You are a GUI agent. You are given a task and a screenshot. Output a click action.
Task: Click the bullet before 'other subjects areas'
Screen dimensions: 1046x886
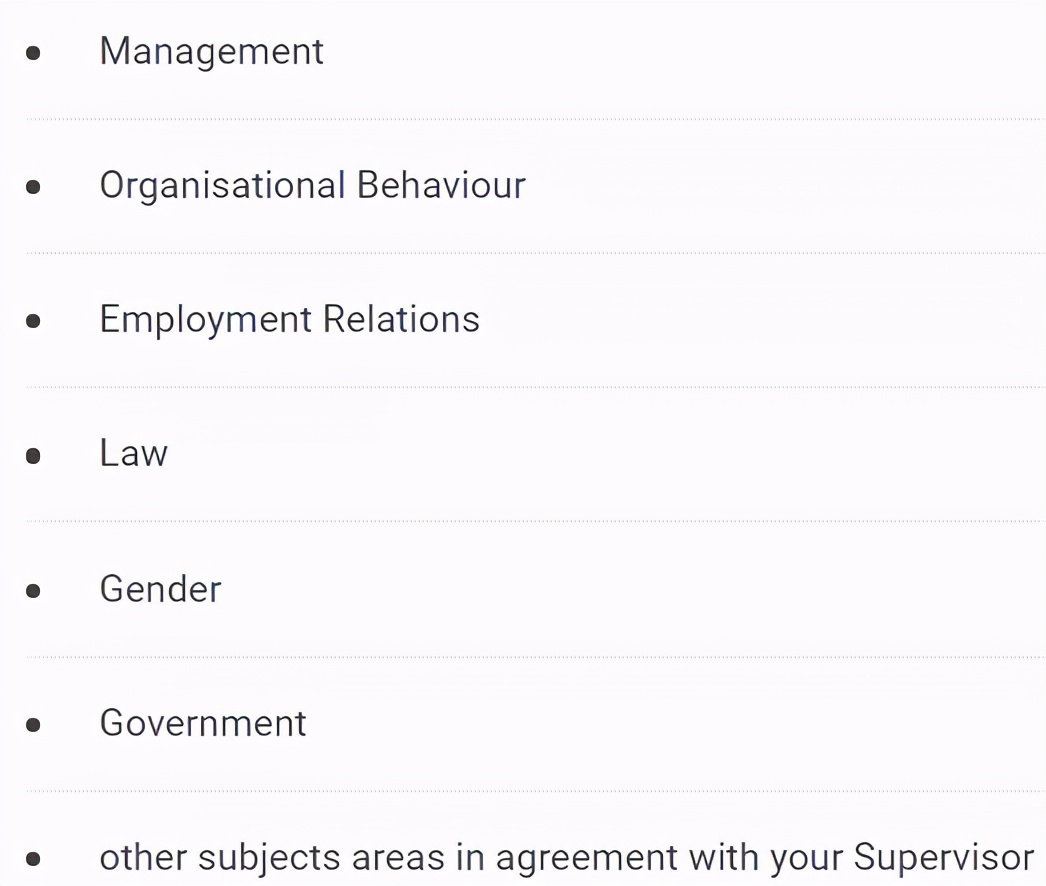point(33,859)
